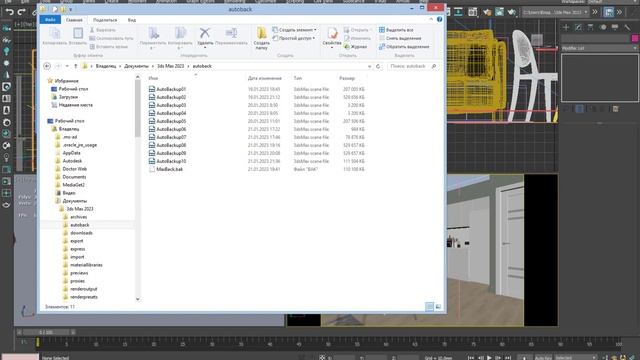640x360 pixels.
Task: Open the Modifier List dropdown
Action: [599, 48]
